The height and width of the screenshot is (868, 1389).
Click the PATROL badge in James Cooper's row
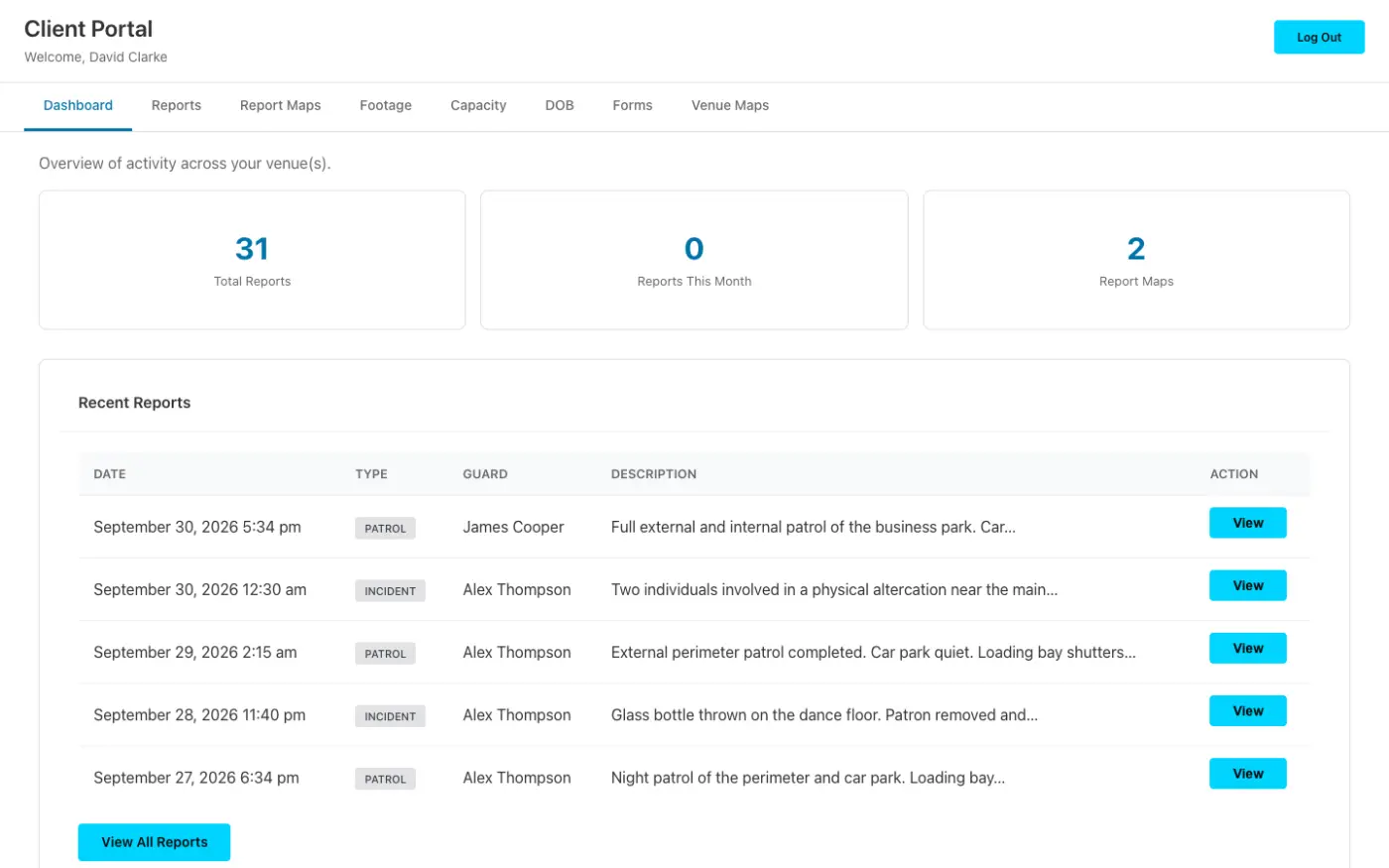click(x=385, y=529)
